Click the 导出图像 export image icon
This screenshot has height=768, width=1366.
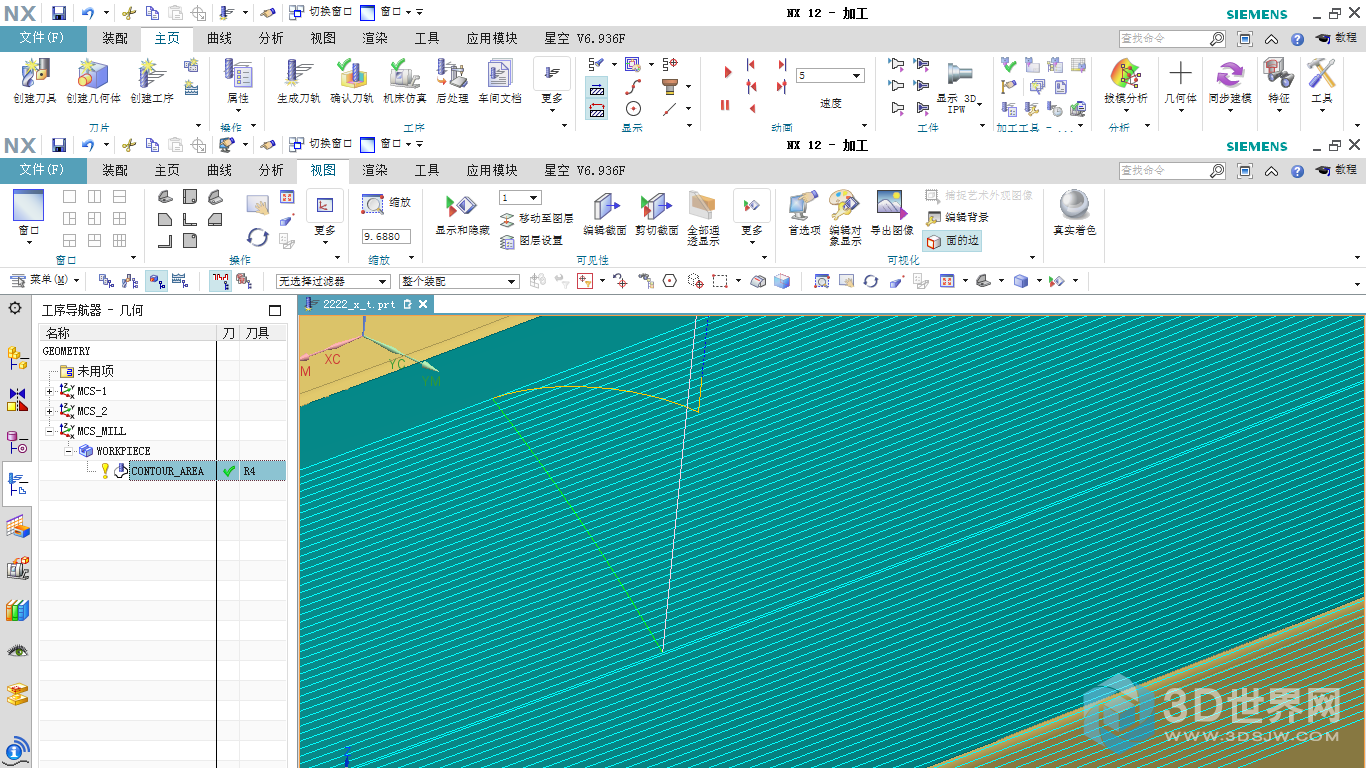coord(891,206)
